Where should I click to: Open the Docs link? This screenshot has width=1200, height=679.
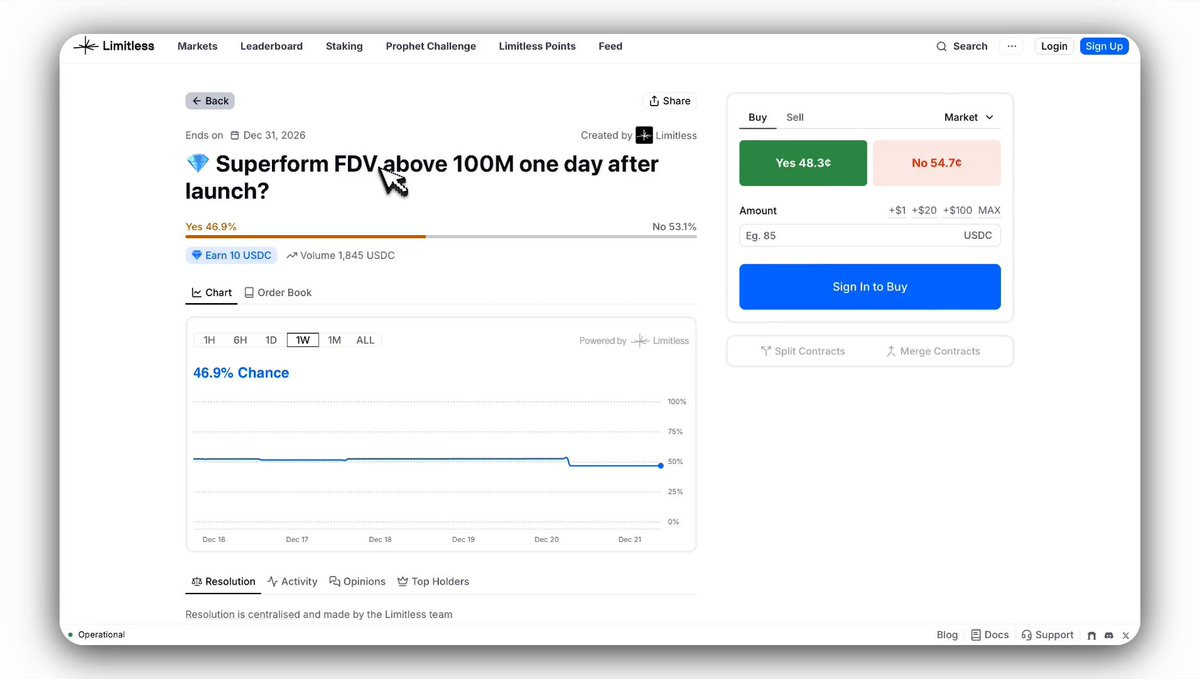coord(990,635)
